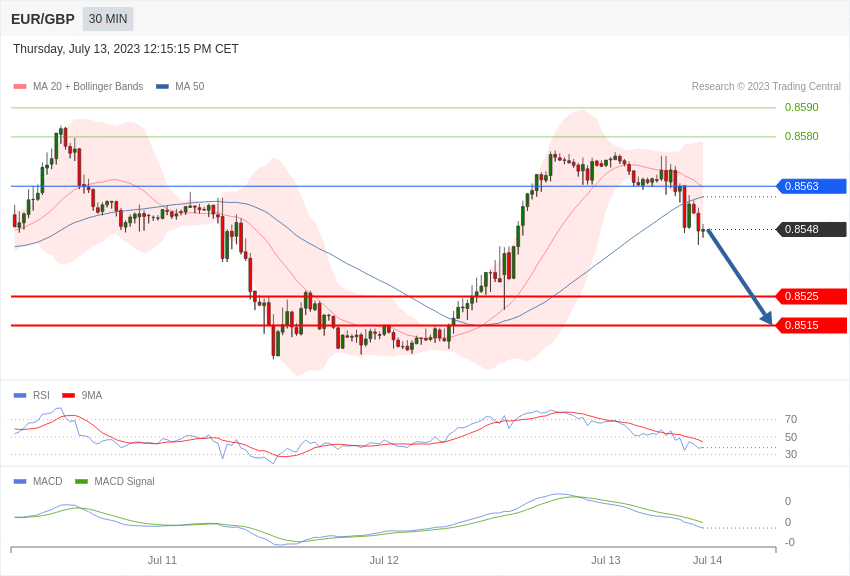Viewport: 850px width, 576px height.
Task: Click the RSI legend swatch
Action: point(20,396)
